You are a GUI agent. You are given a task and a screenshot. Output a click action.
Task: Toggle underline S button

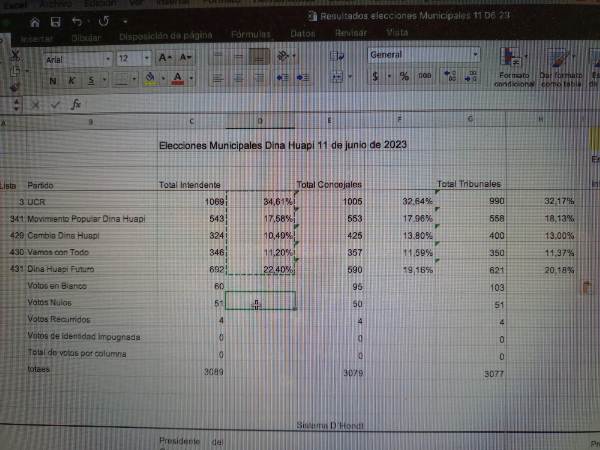(x=91, y=81)
